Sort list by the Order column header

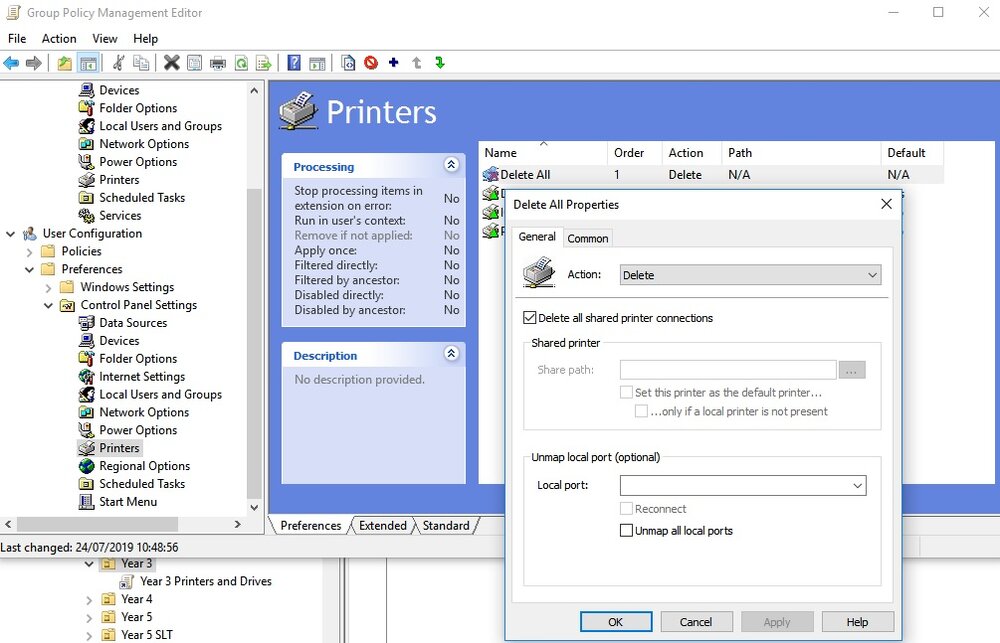coord(634,153)
